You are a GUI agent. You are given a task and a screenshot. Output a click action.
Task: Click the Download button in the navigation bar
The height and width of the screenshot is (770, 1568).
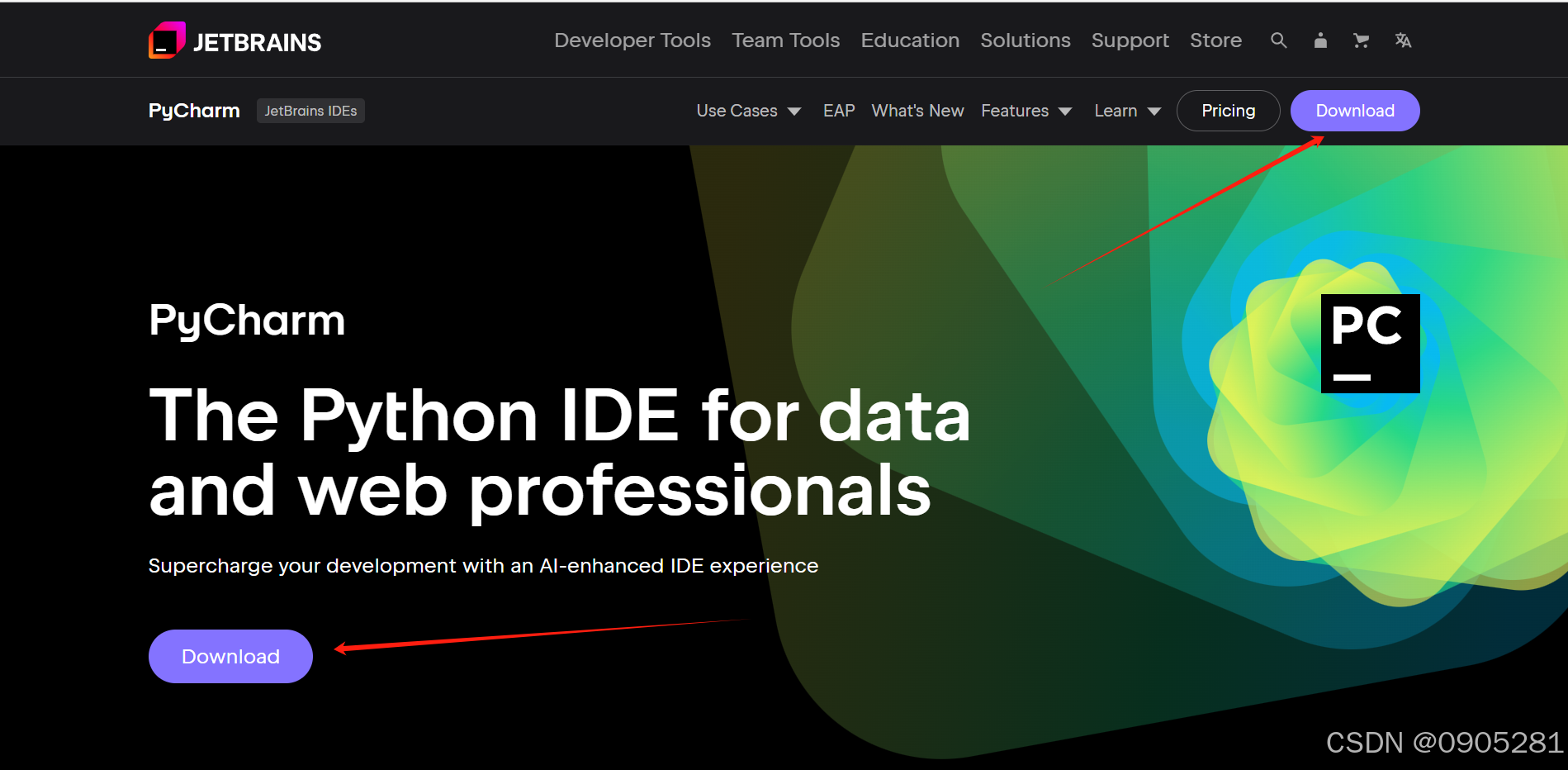click(x=1355, y=111)
